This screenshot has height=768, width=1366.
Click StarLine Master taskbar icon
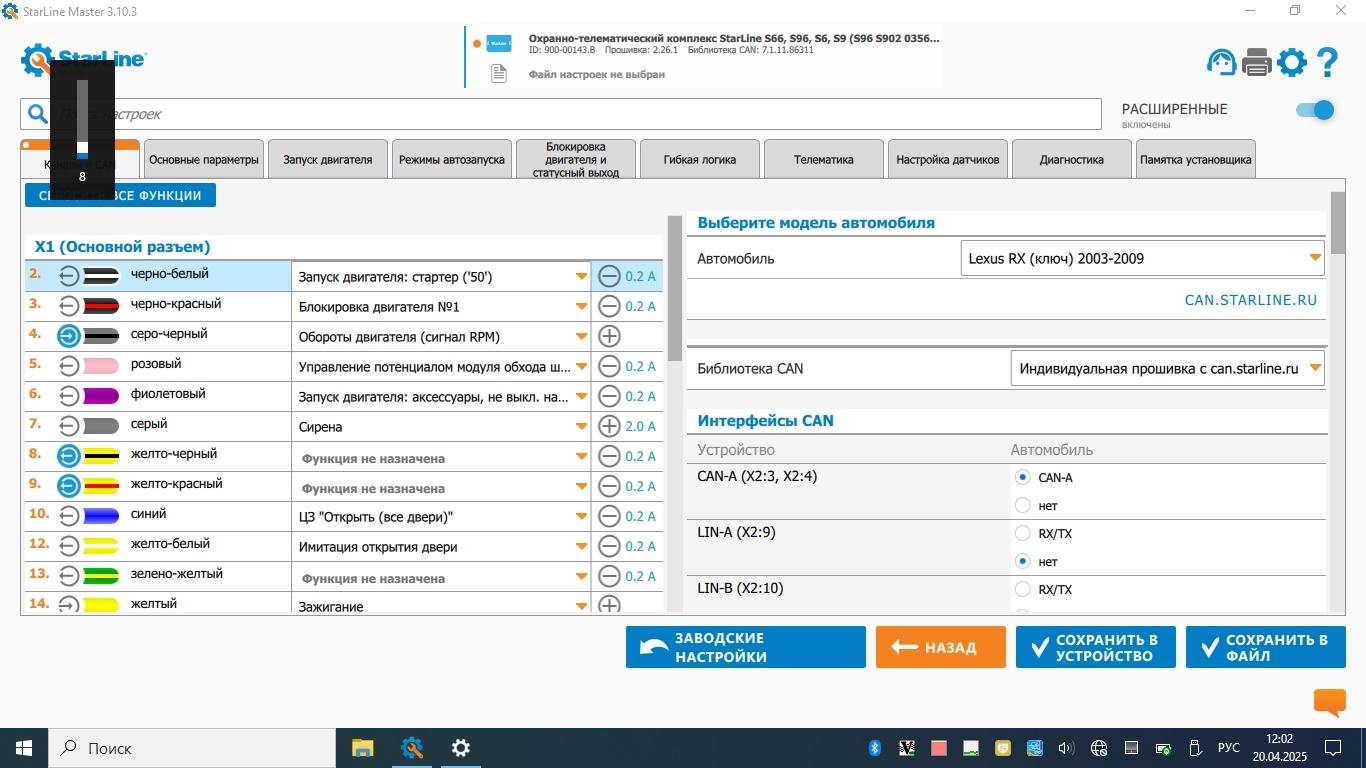[x=411, y=748]
